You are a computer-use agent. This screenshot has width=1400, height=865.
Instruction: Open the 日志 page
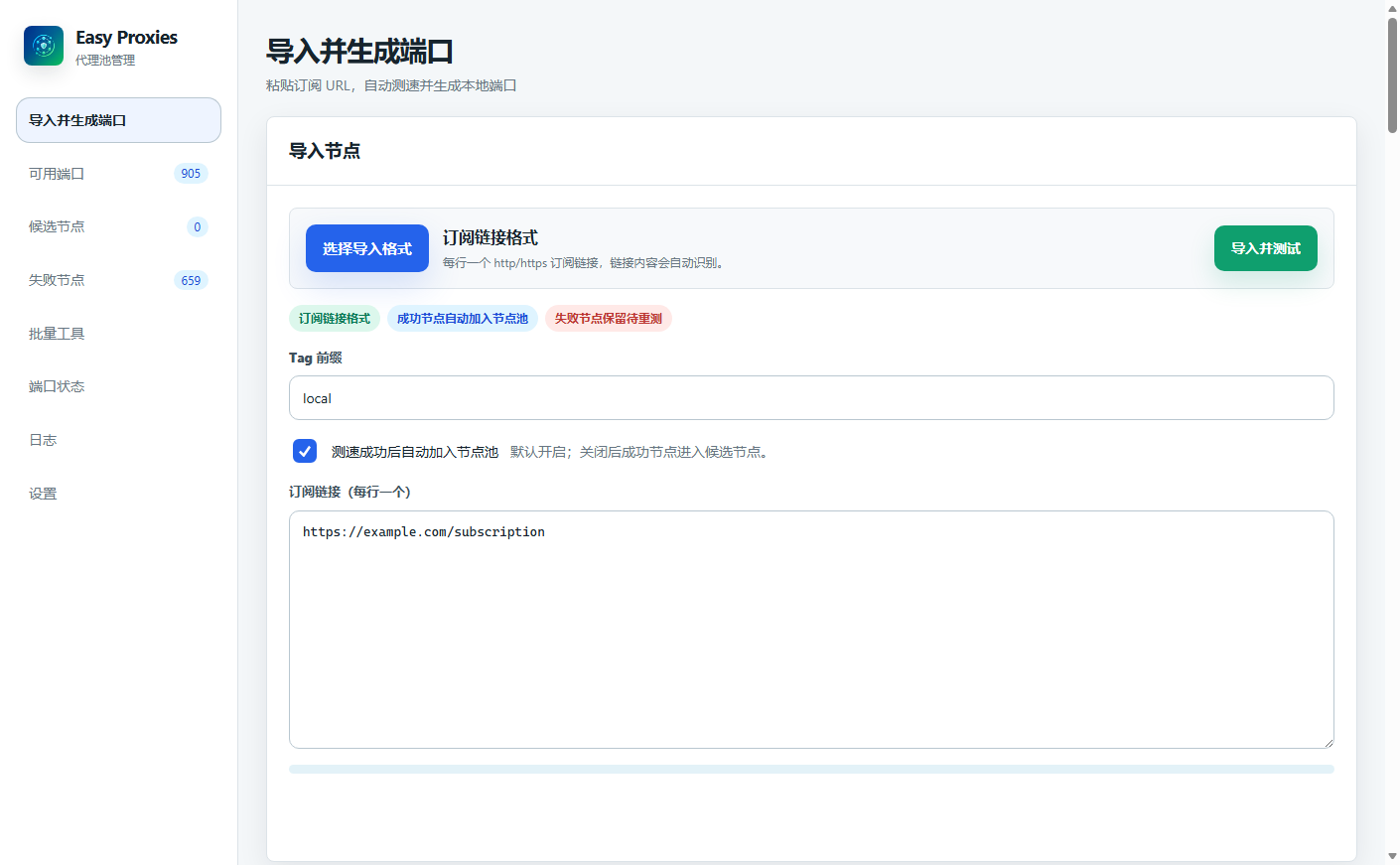(118, 440)
